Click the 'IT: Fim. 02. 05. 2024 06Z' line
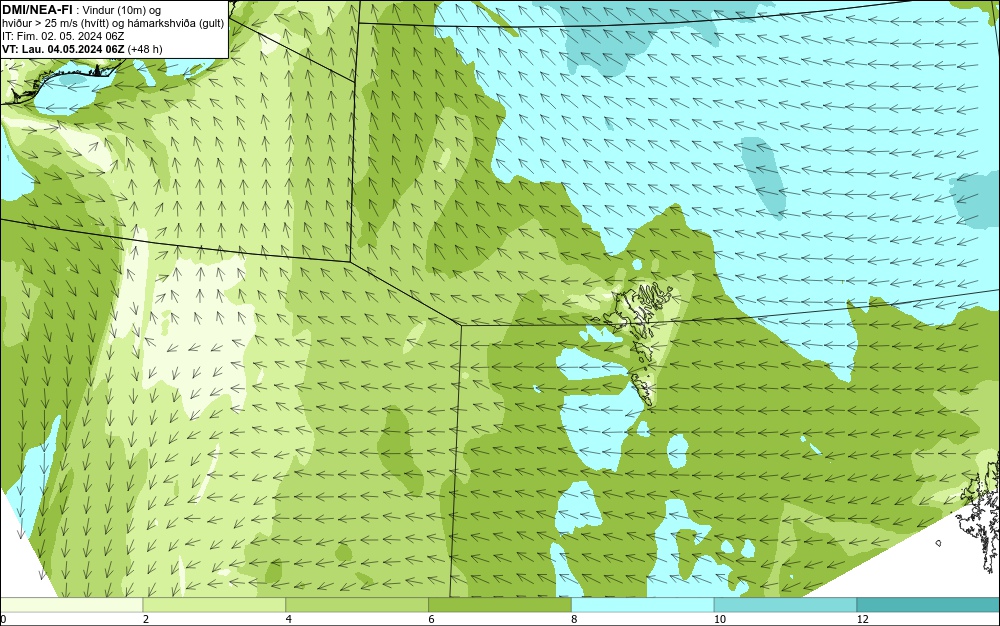 tap(63, 36)
